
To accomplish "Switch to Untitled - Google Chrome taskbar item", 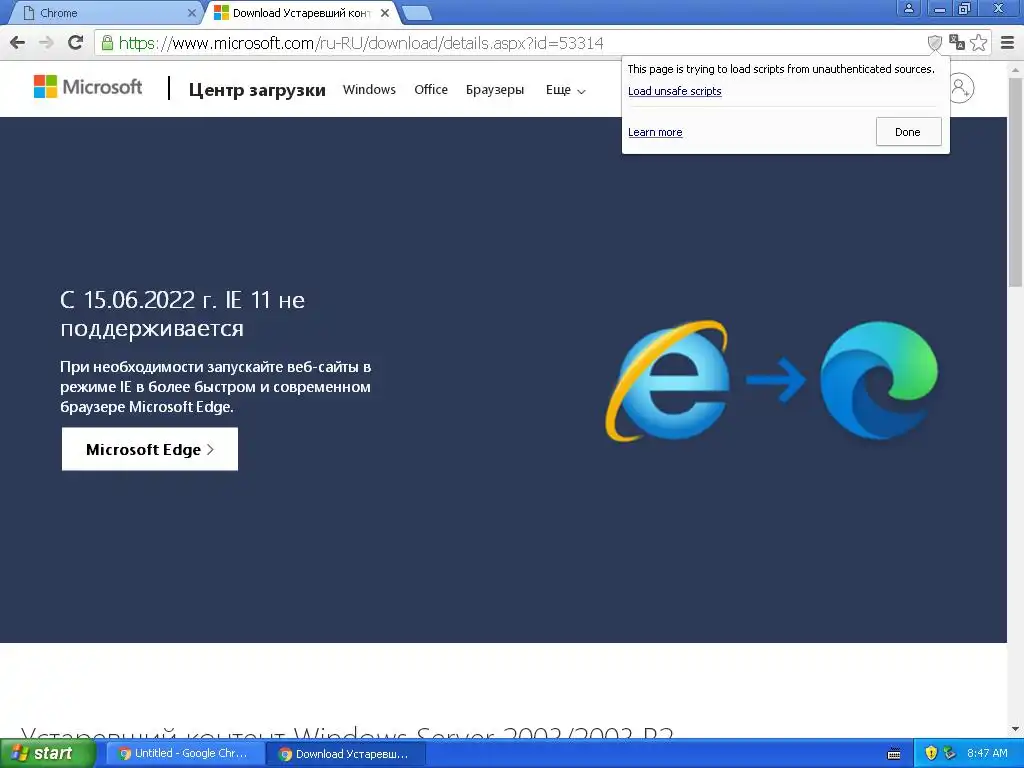I will tap(184, 754).
